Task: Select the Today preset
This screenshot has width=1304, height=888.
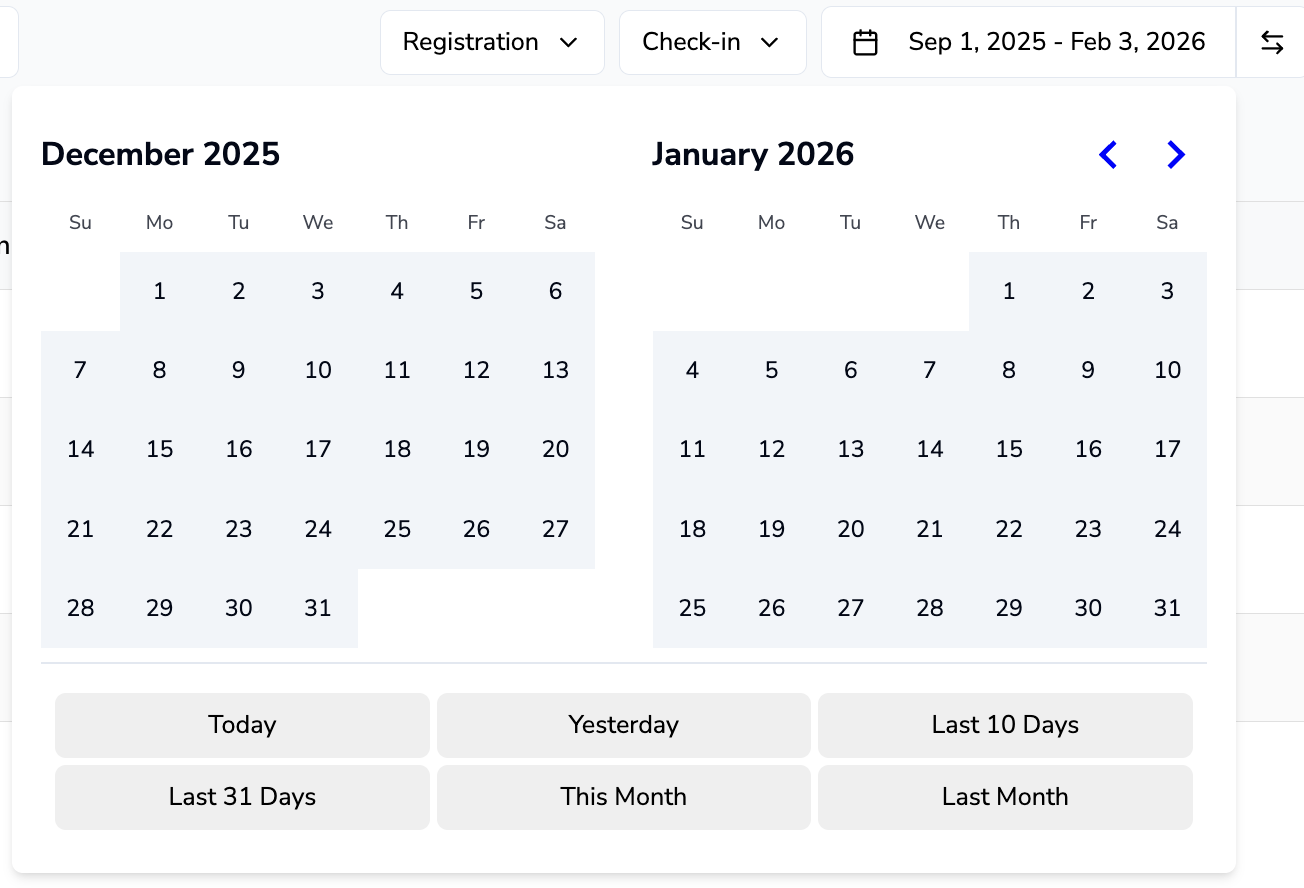Action: coord(242,725)
